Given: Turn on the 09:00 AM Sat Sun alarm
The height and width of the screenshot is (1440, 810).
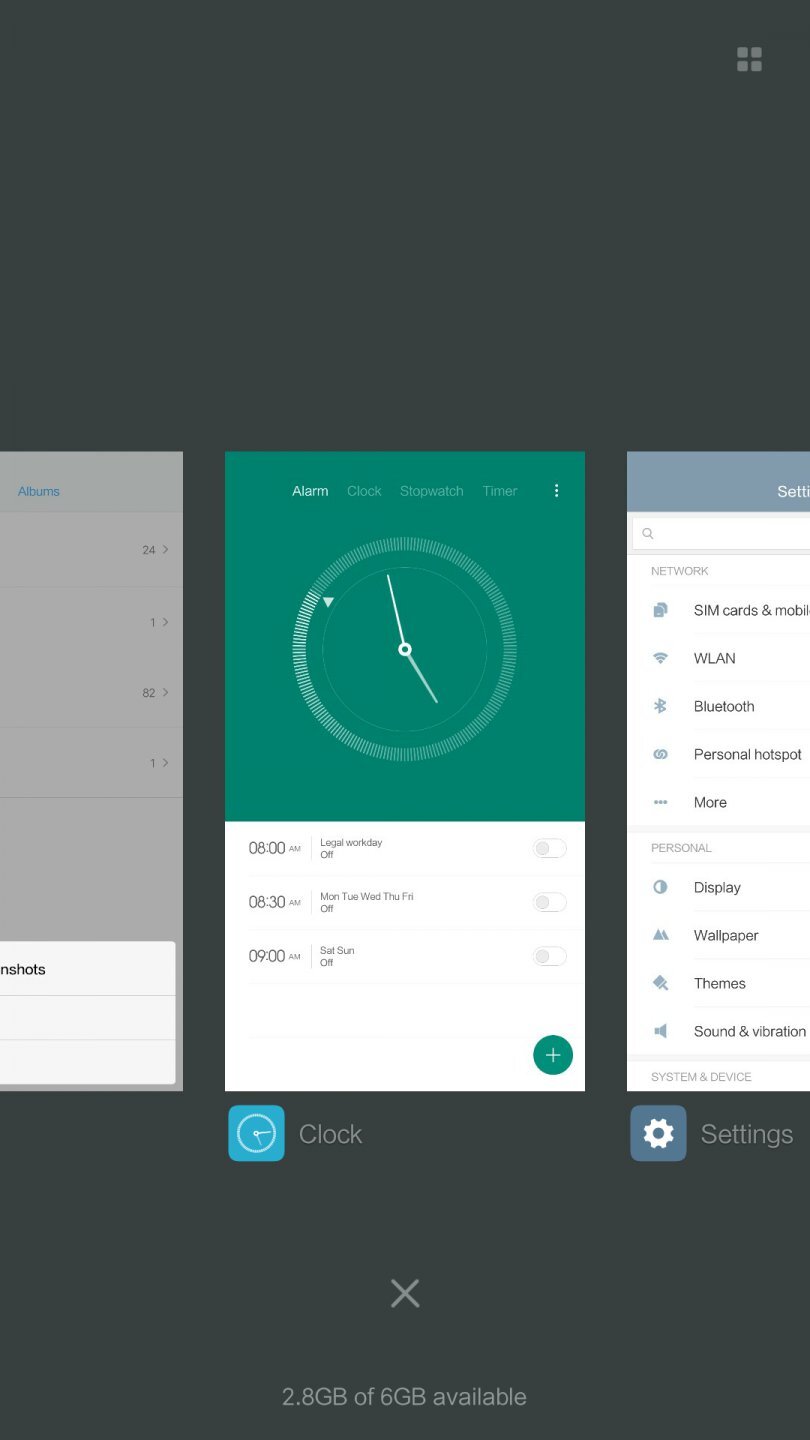Looking at the screenshot, I should pos(549,957).
